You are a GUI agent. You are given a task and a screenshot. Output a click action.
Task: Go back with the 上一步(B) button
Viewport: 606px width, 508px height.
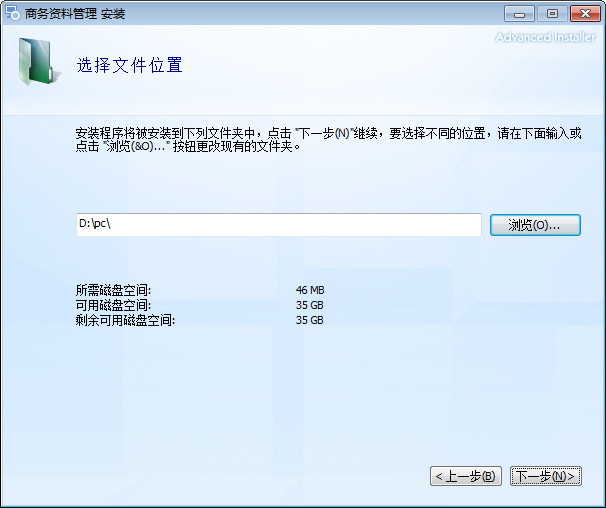click(x=465, y=476)
